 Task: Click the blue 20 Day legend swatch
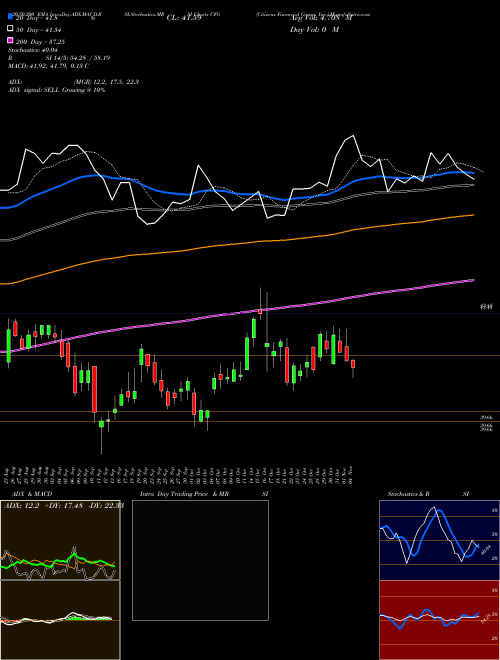10,17
